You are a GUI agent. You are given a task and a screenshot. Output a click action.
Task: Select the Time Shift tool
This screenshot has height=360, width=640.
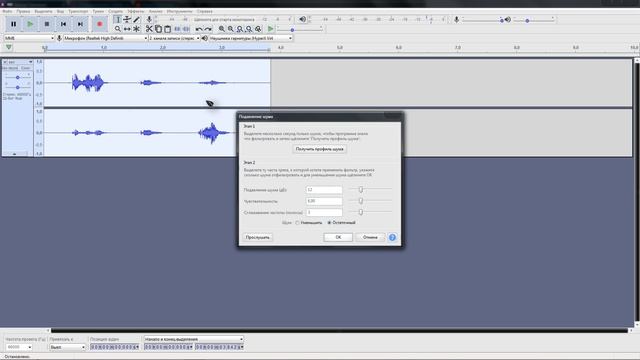127,29
